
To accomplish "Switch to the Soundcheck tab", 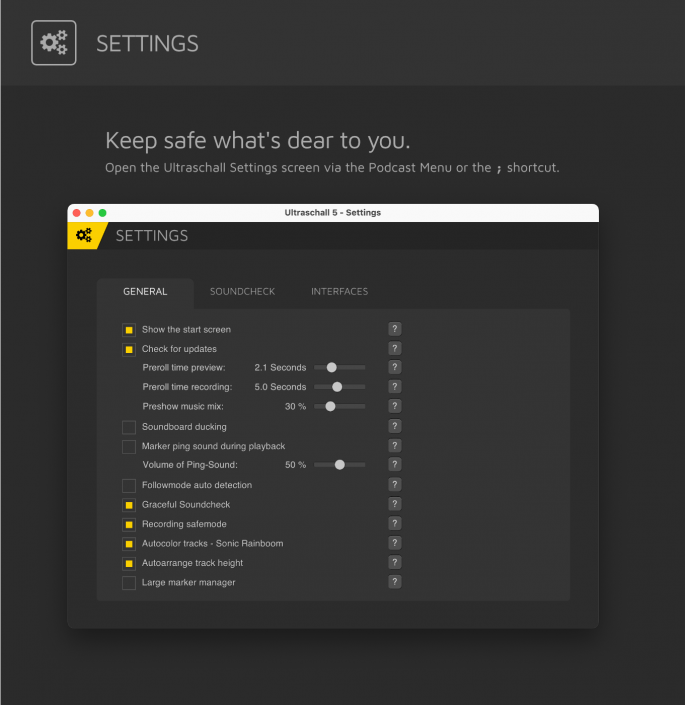I will (x=242, y=292).
